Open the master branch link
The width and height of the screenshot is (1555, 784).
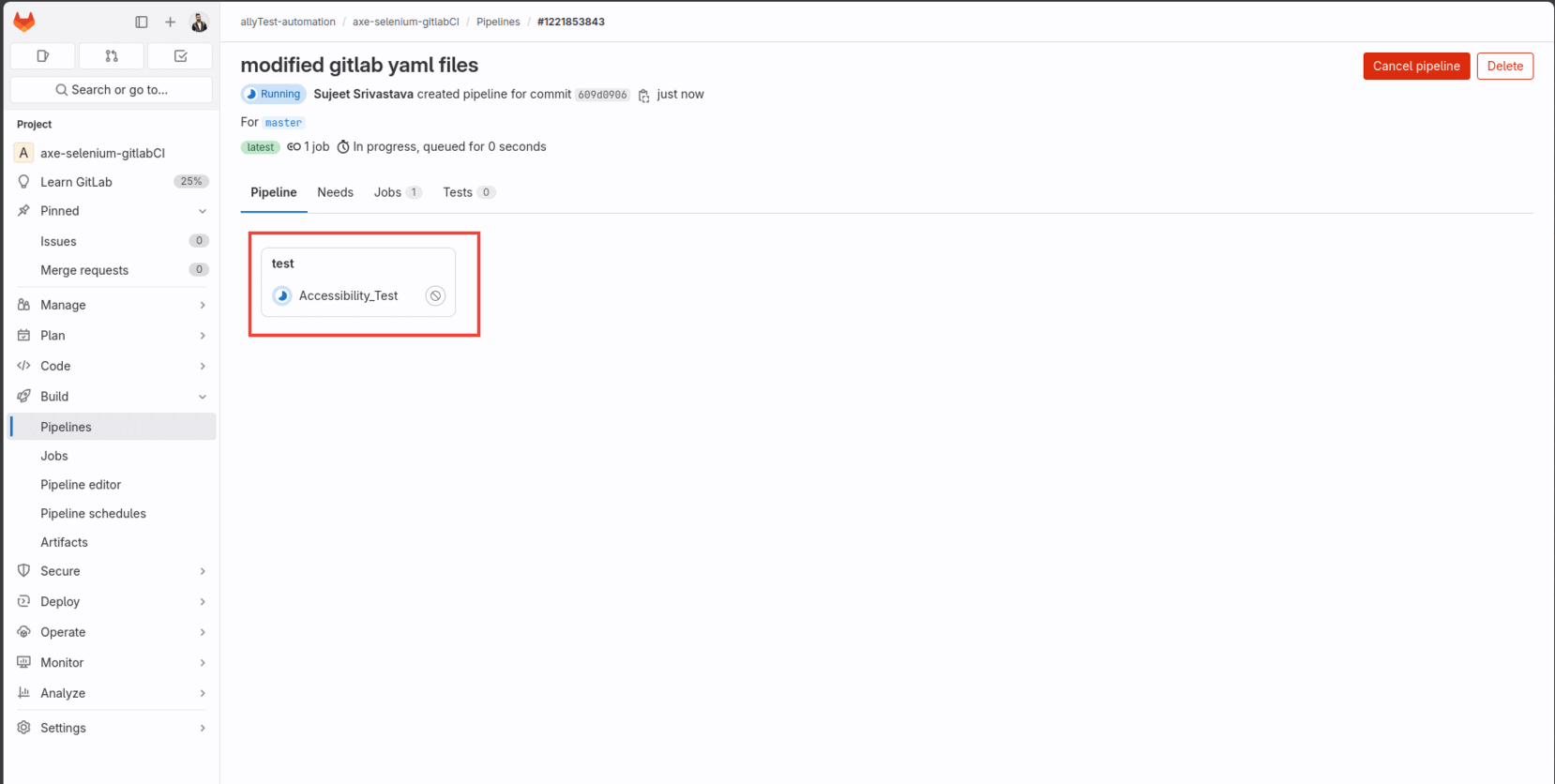283,123
